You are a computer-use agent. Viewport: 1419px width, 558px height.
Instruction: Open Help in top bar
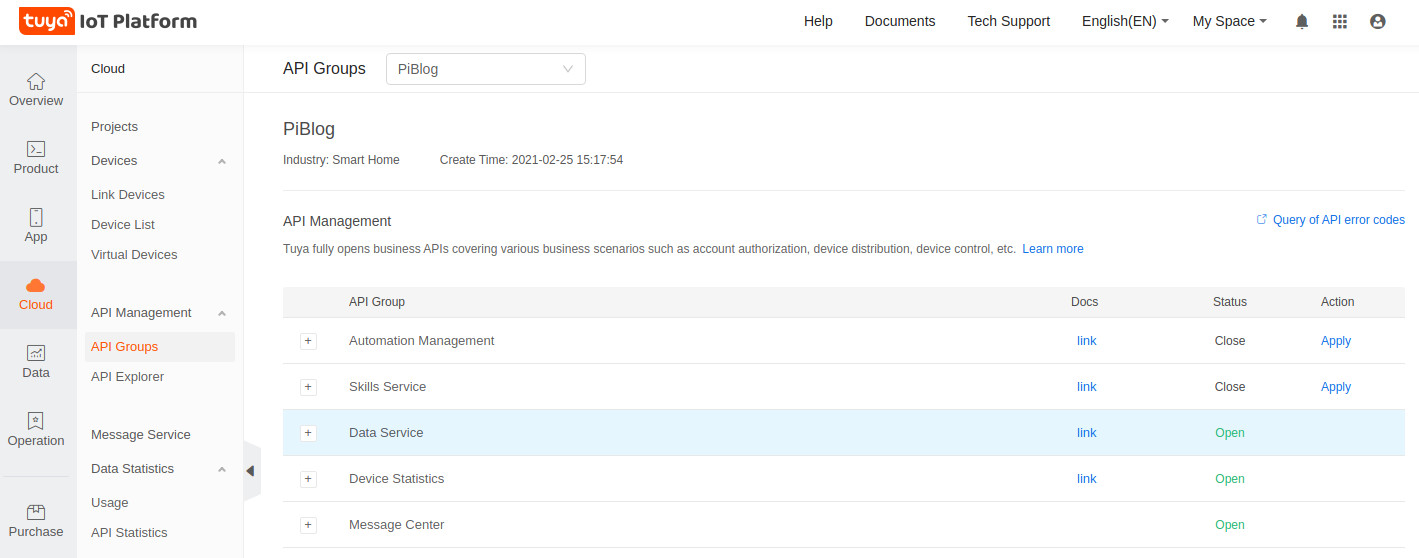point(818,21)
